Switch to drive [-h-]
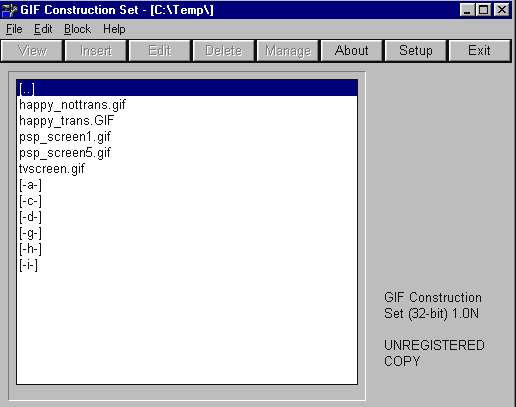The height and width of the screenshot is (407, 516). click(x=187, y=249)
